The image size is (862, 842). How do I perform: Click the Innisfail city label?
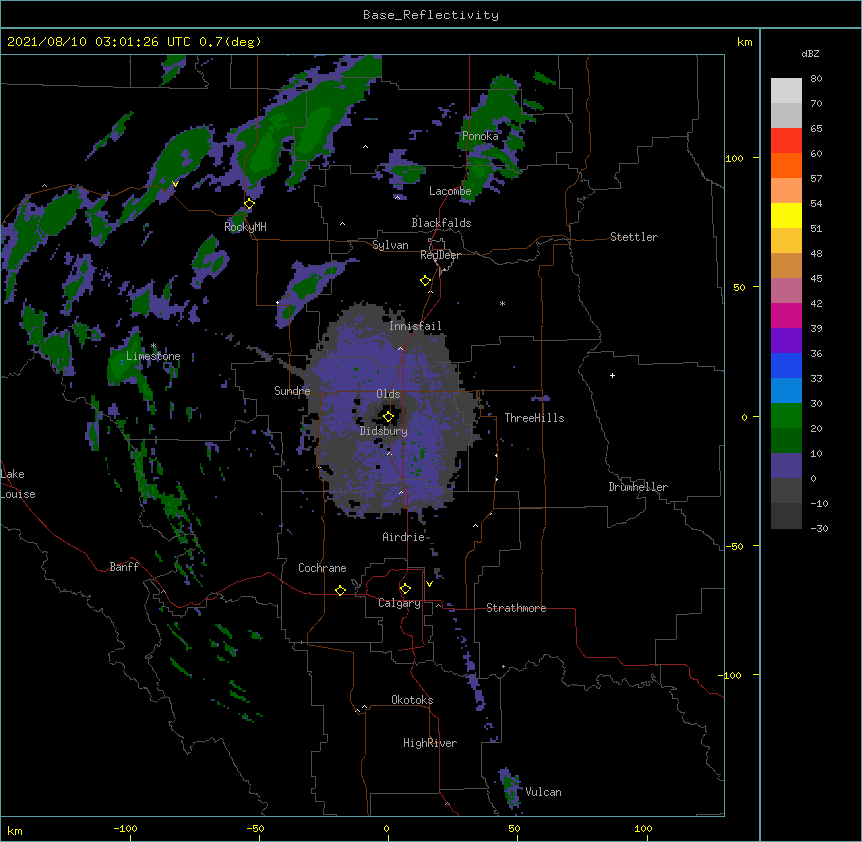(x=415, y=326)
